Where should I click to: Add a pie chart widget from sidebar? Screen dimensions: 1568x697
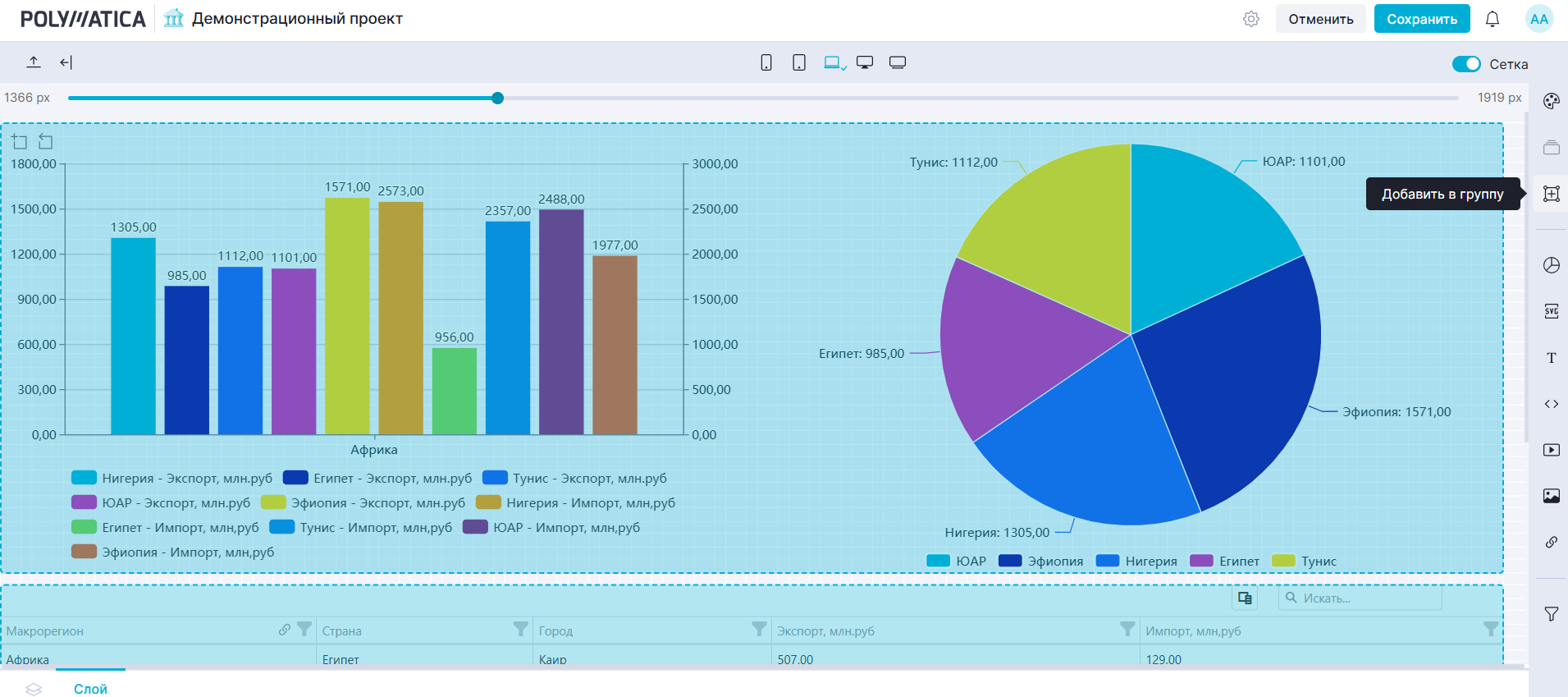tap(1551, 265)
